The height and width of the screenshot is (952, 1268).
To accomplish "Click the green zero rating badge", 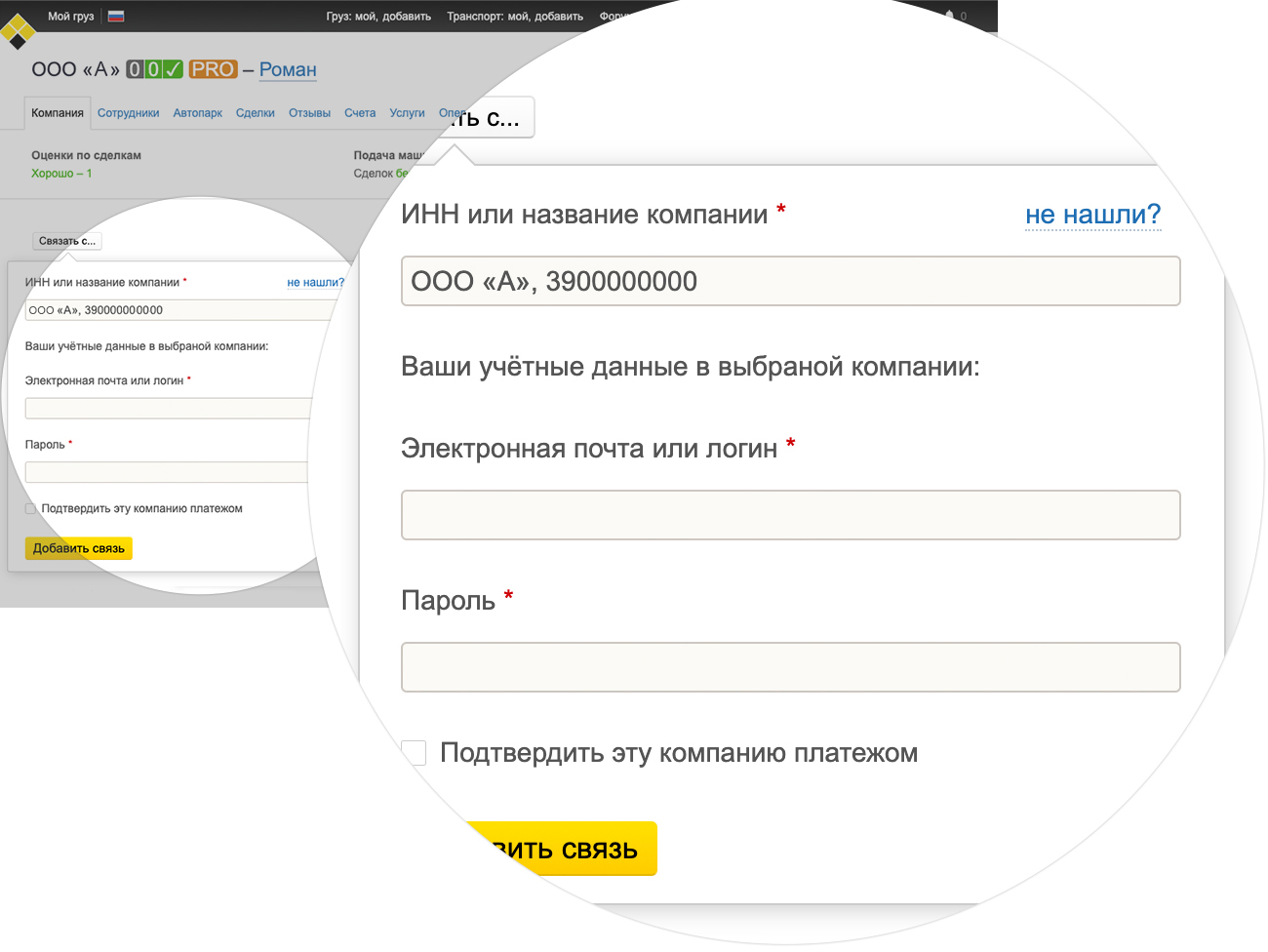I will tap(153, 69).
